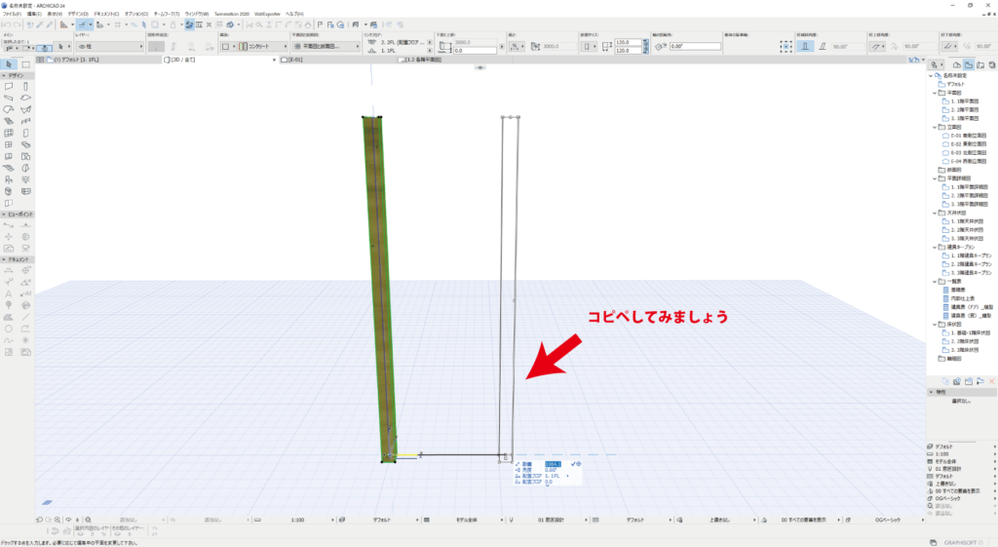Image resolution: width=998 pixels, height=547 pixels.
Task: Click the Project Map icon in Navigator
Action: [957, 65]
